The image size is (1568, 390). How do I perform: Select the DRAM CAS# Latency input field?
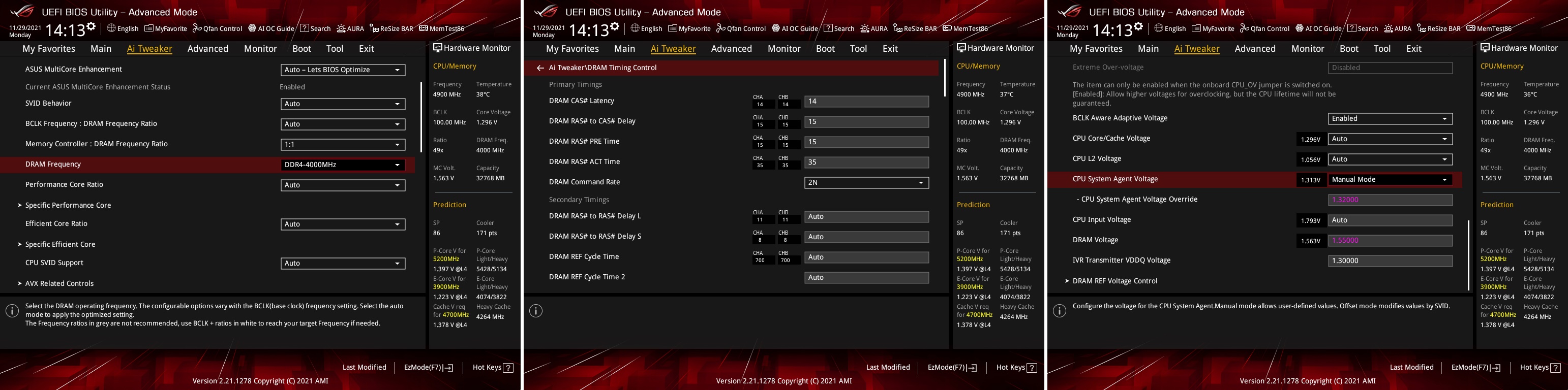866,102
